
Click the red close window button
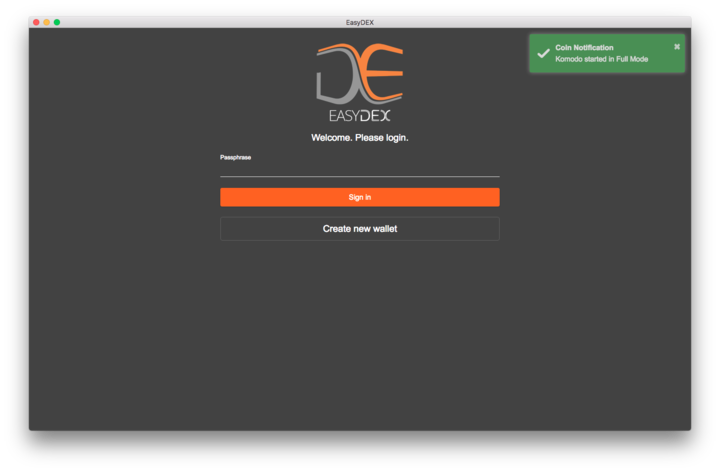pyautogui.click(x=36, y=22)
